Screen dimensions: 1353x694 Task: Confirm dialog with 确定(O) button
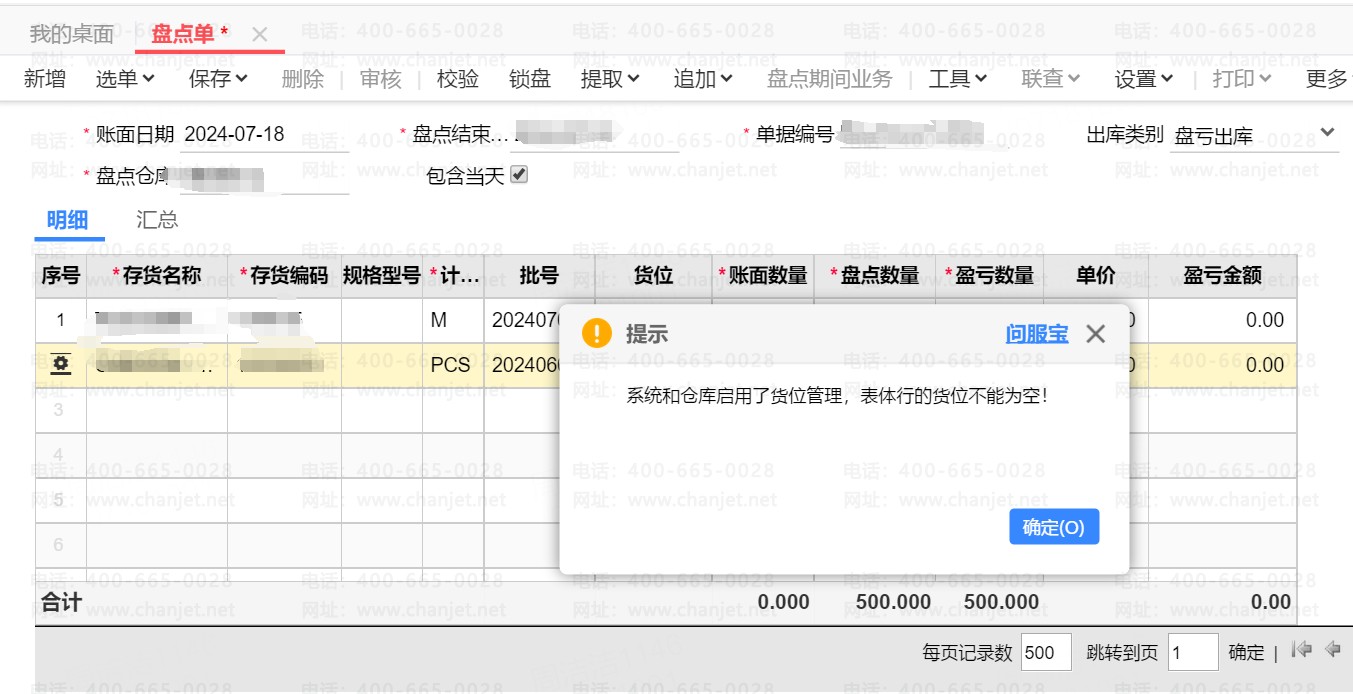[x=1054, y=527]
